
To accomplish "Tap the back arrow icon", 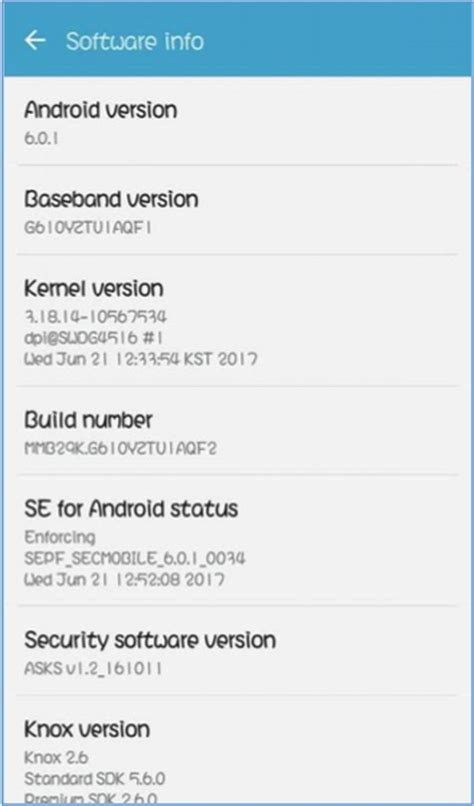I will click(35, 41).
